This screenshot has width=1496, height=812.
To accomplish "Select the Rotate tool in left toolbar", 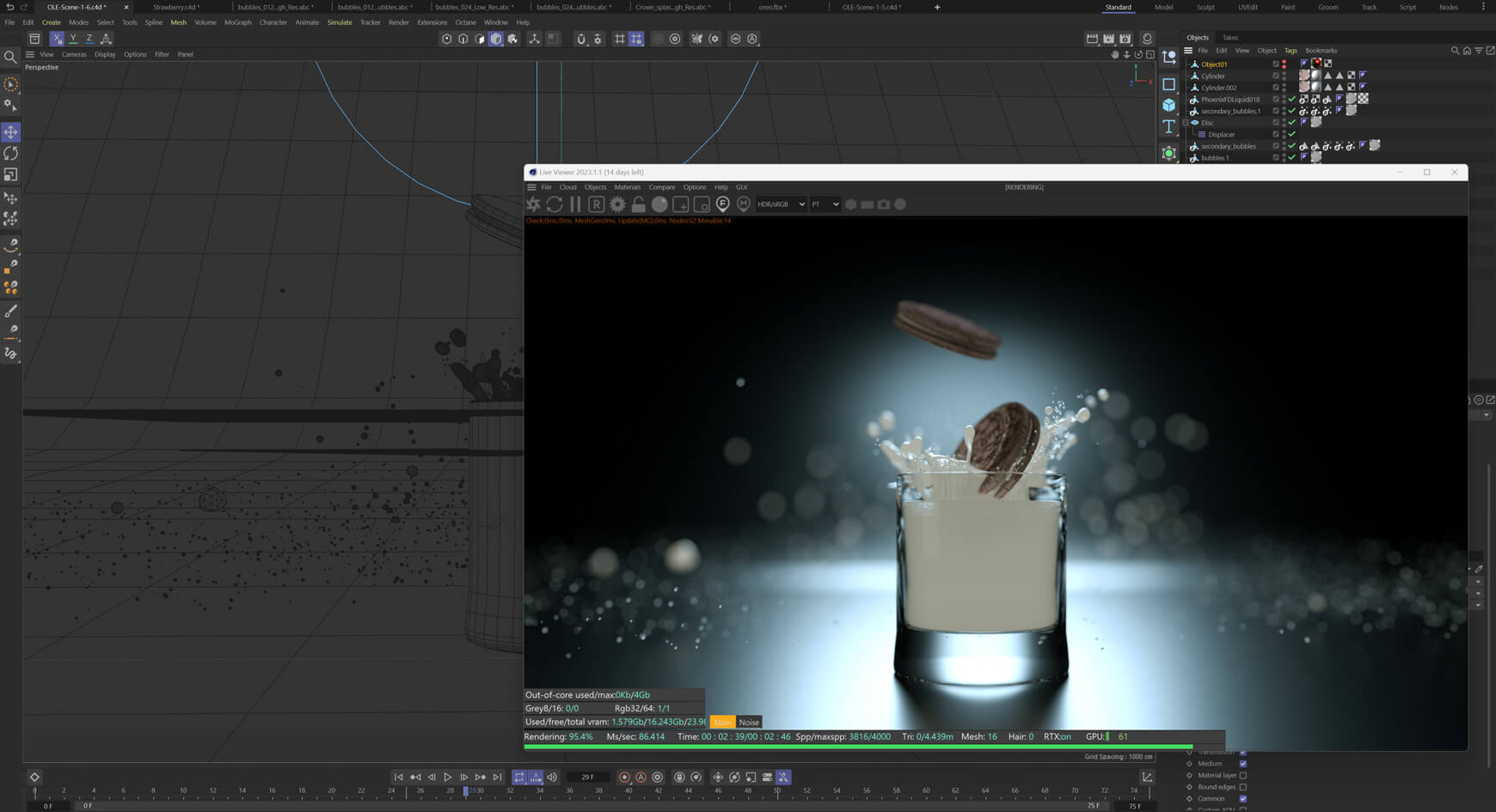I will tap(11, 153).
